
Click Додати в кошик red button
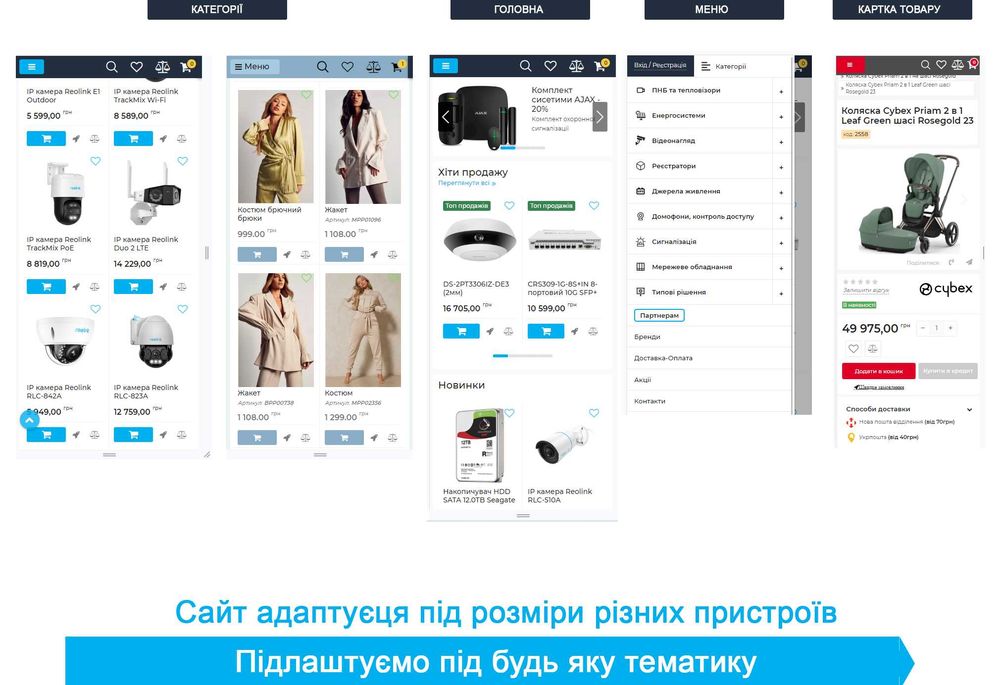879,371
